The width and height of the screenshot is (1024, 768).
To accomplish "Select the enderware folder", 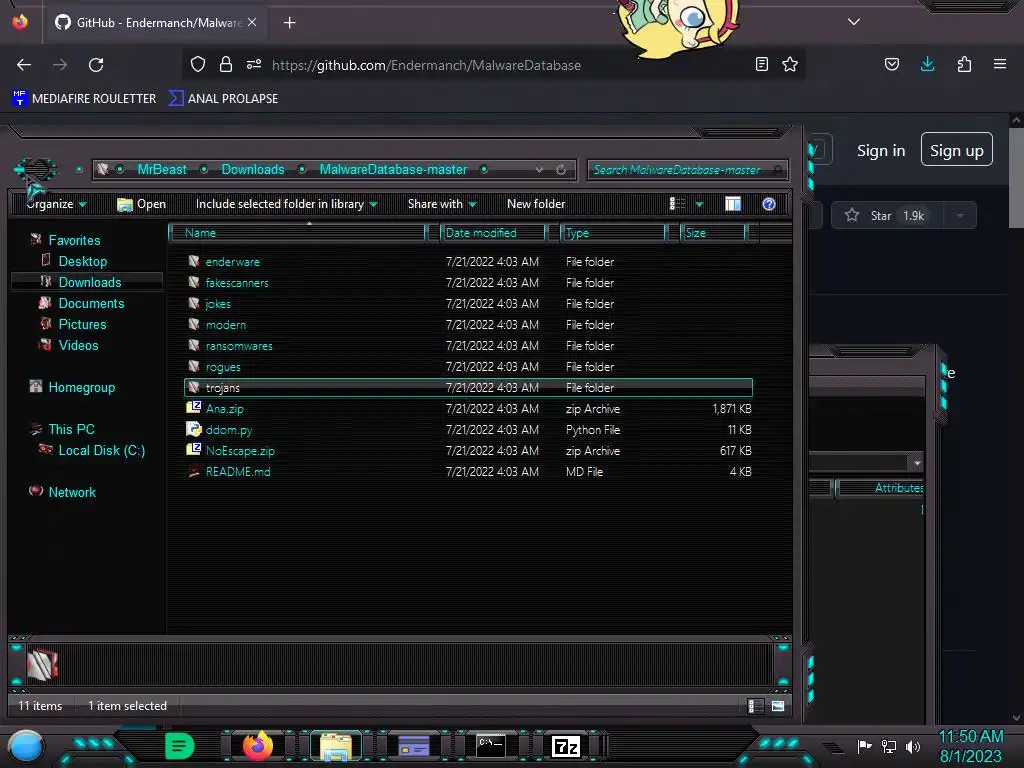I will (x=468, y=261).
